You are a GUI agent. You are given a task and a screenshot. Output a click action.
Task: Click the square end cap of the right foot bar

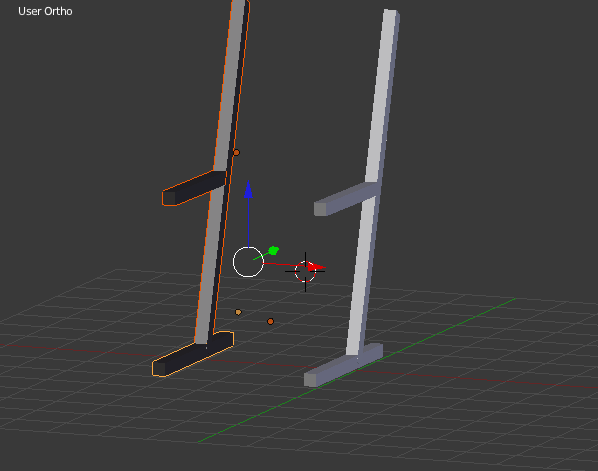pos(310,380)
